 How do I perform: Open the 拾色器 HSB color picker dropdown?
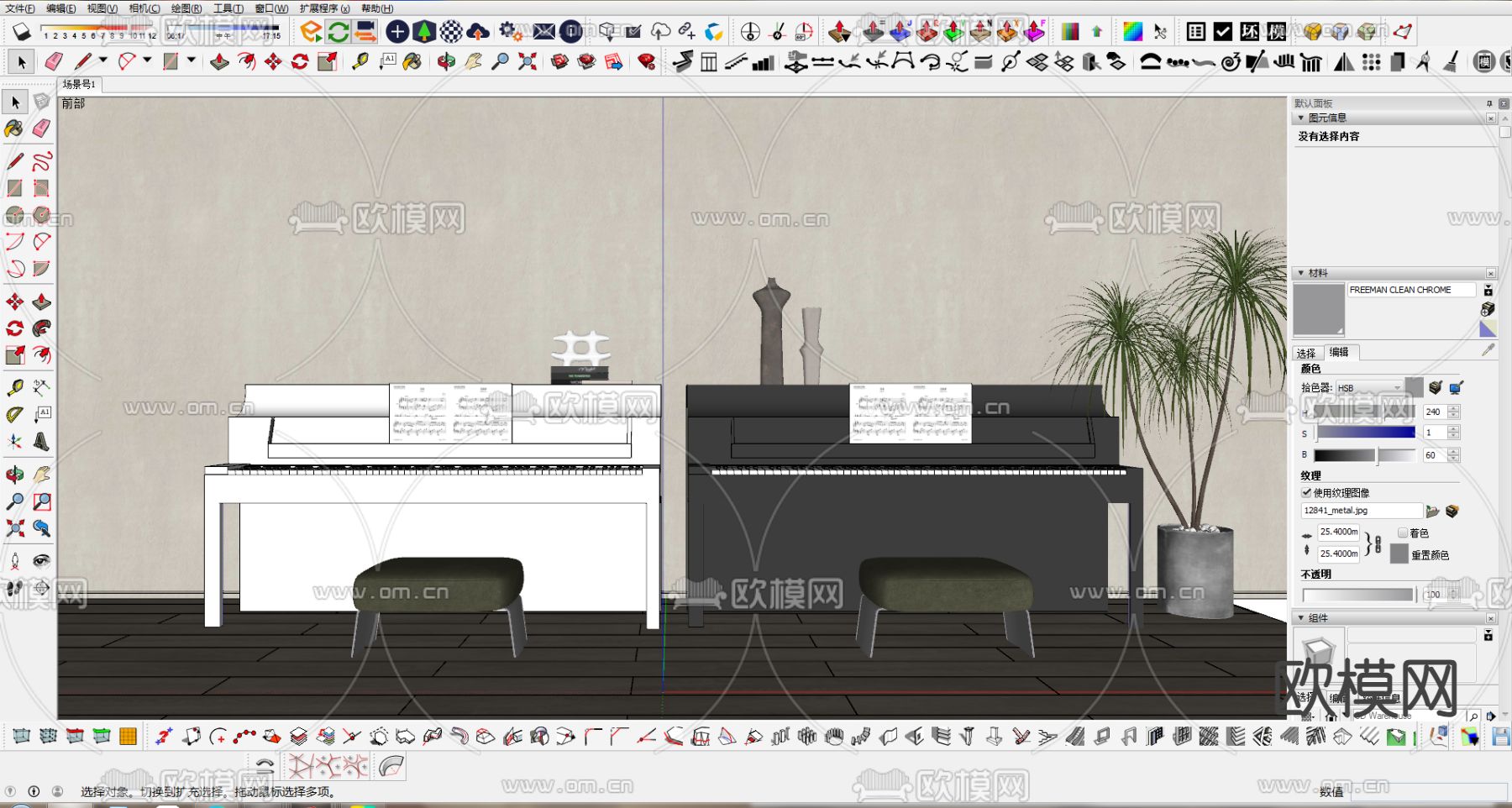click(x=1369, y=388)
